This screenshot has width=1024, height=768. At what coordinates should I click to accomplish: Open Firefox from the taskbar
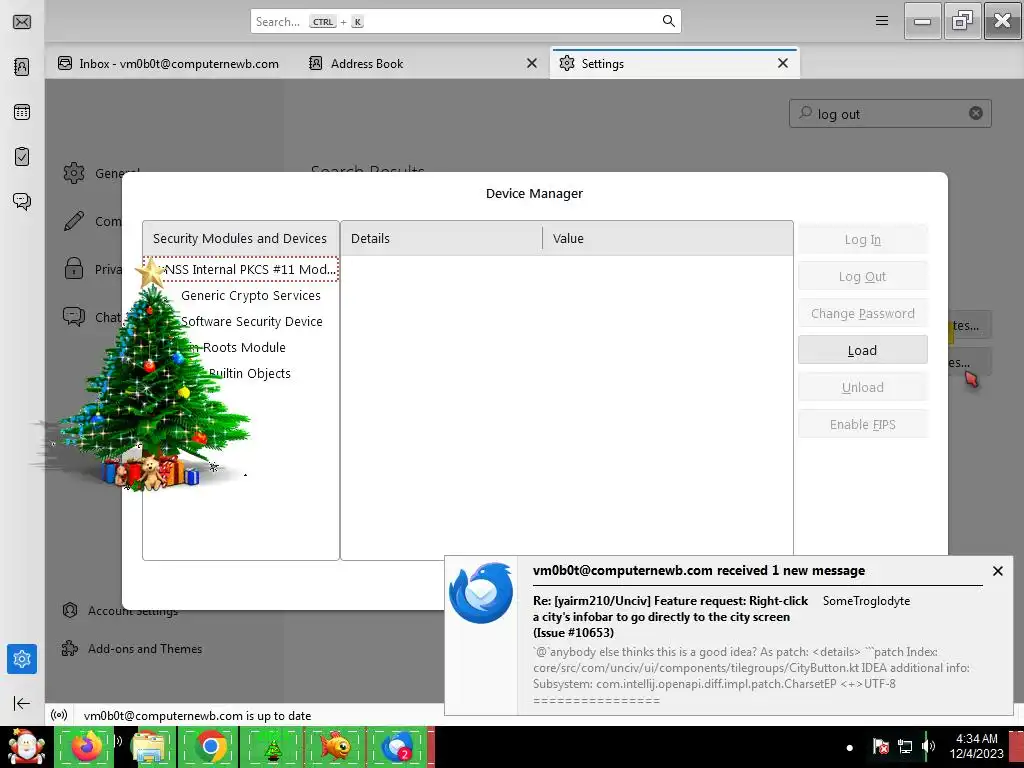coord(87,746)
